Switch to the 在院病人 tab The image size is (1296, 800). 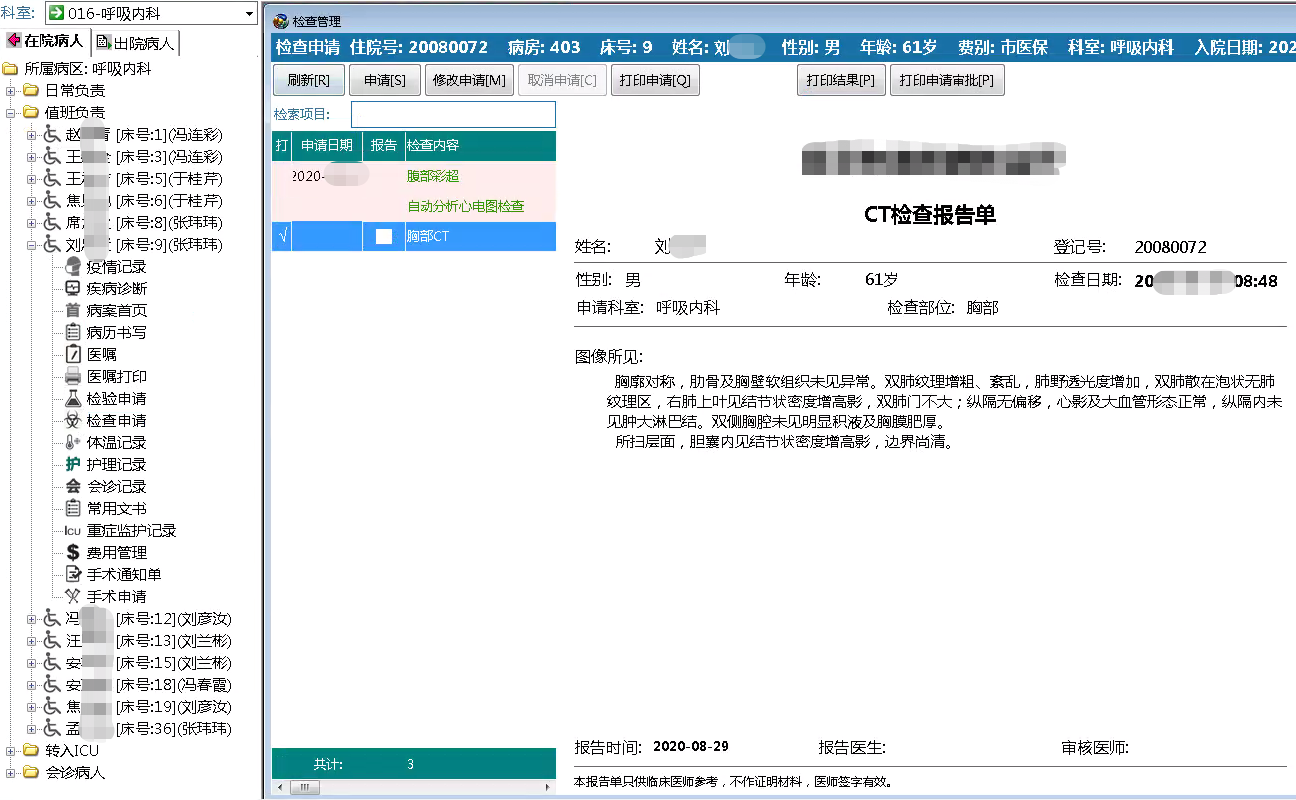click(46, 41)
